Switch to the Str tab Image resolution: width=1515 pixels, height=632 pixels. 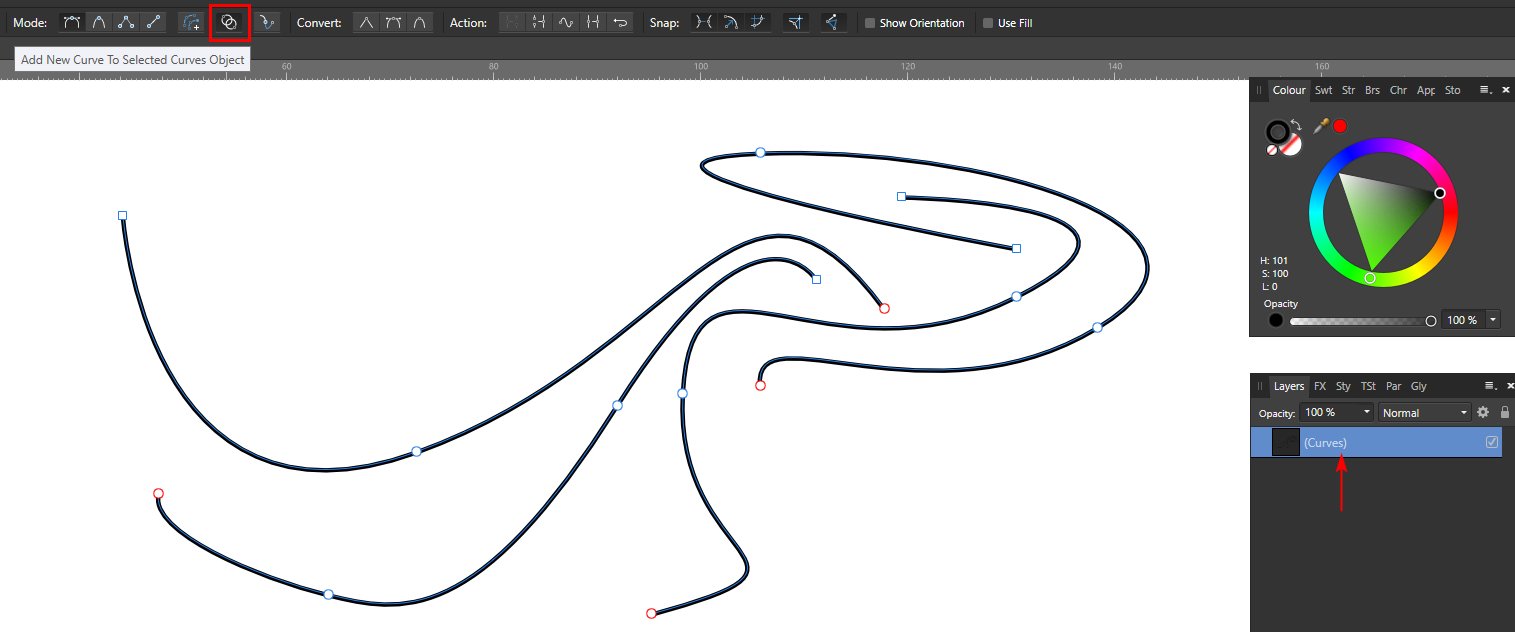(1348, 90)
